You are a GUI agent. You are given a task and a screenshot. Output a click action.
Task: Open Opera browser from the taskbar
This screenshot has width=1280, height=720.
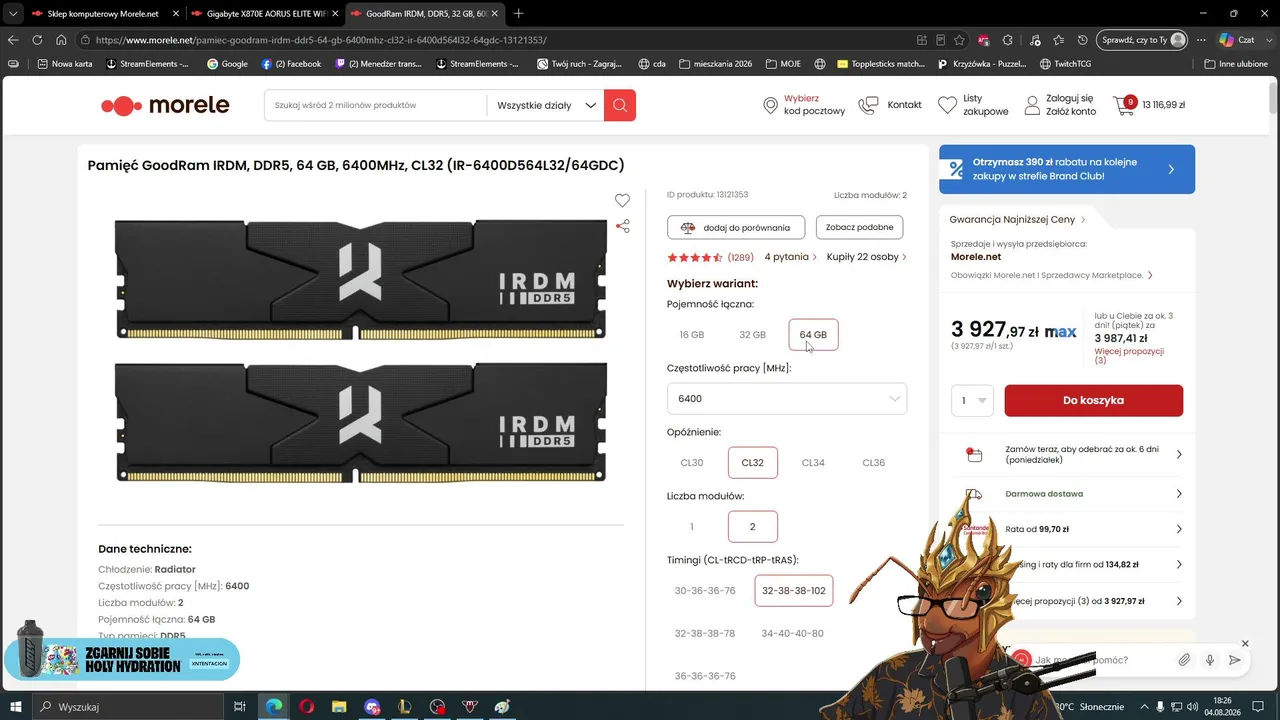pyautogui.click(x=306, y=707)
